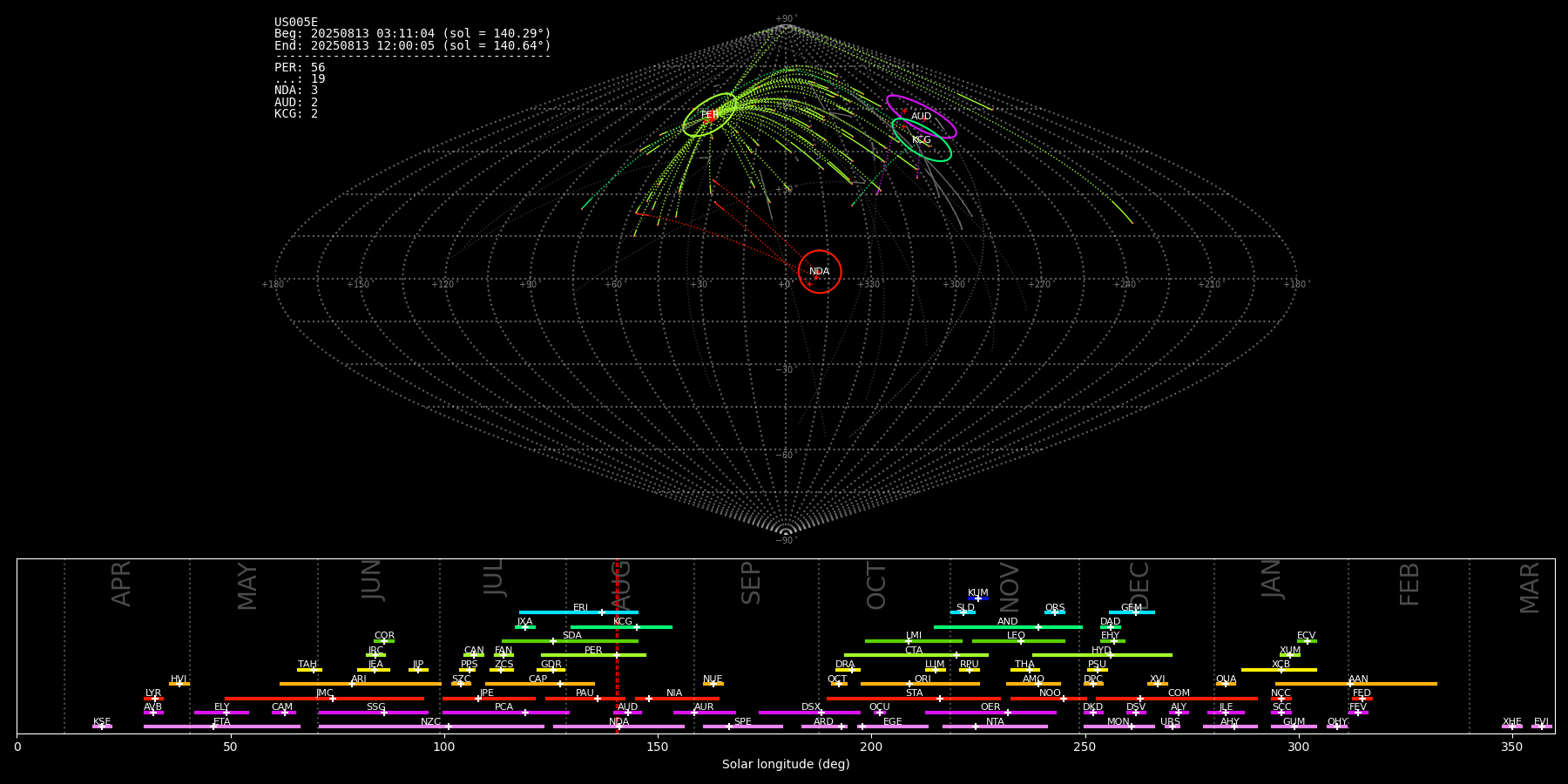
Task: Click the 150 tick on solar longitude axis
Action: 658,747
